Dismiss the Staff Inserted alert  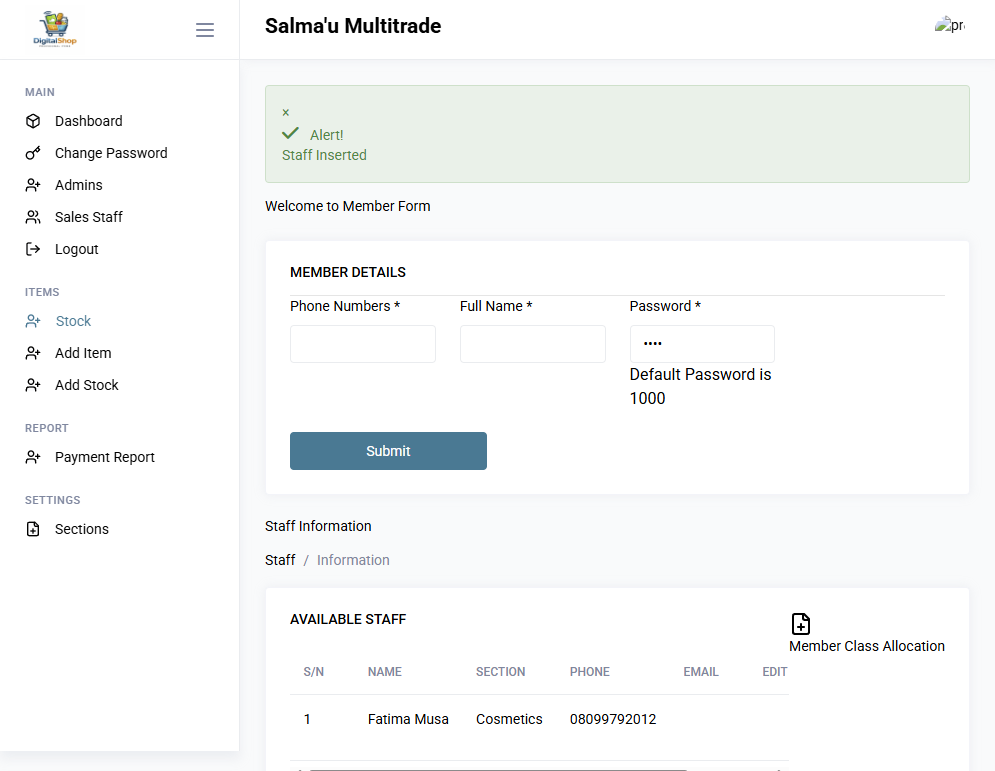(286, 112)
